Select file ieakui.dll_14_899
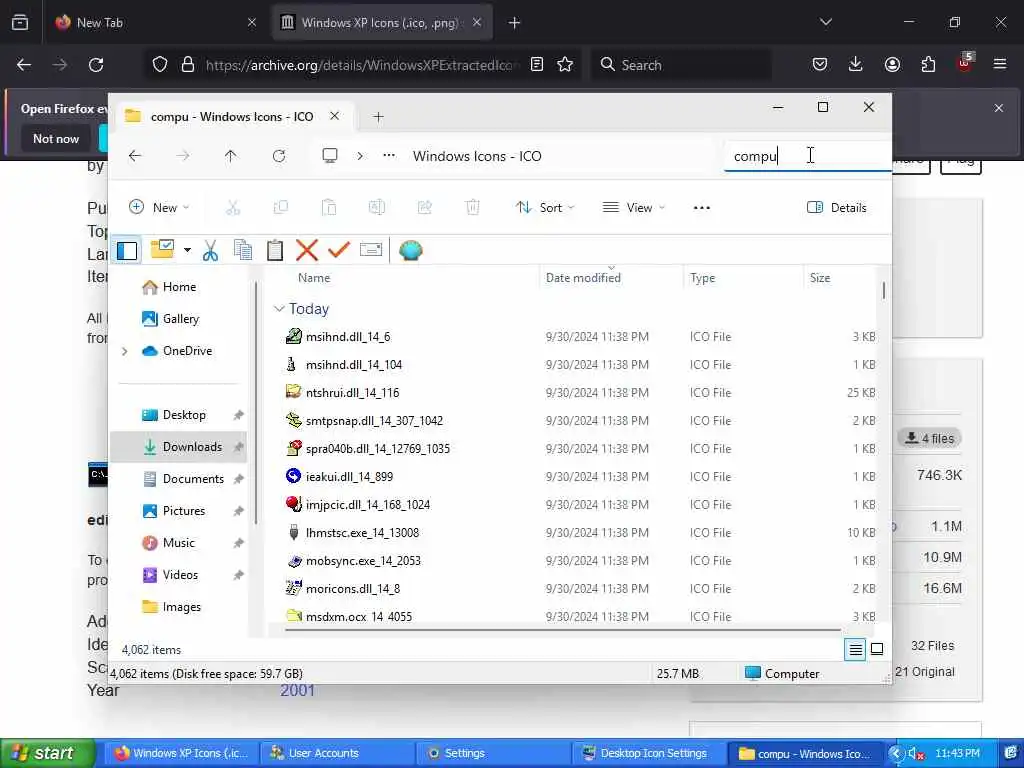 [349, 477]
